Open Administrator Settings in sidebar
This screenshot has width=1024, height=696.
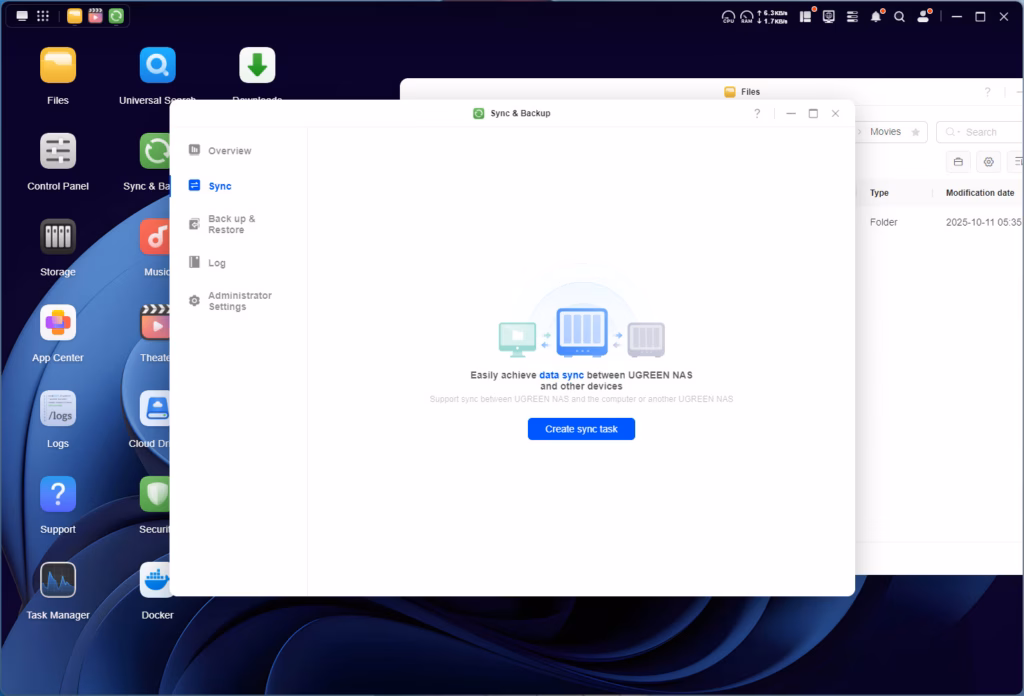239,301
